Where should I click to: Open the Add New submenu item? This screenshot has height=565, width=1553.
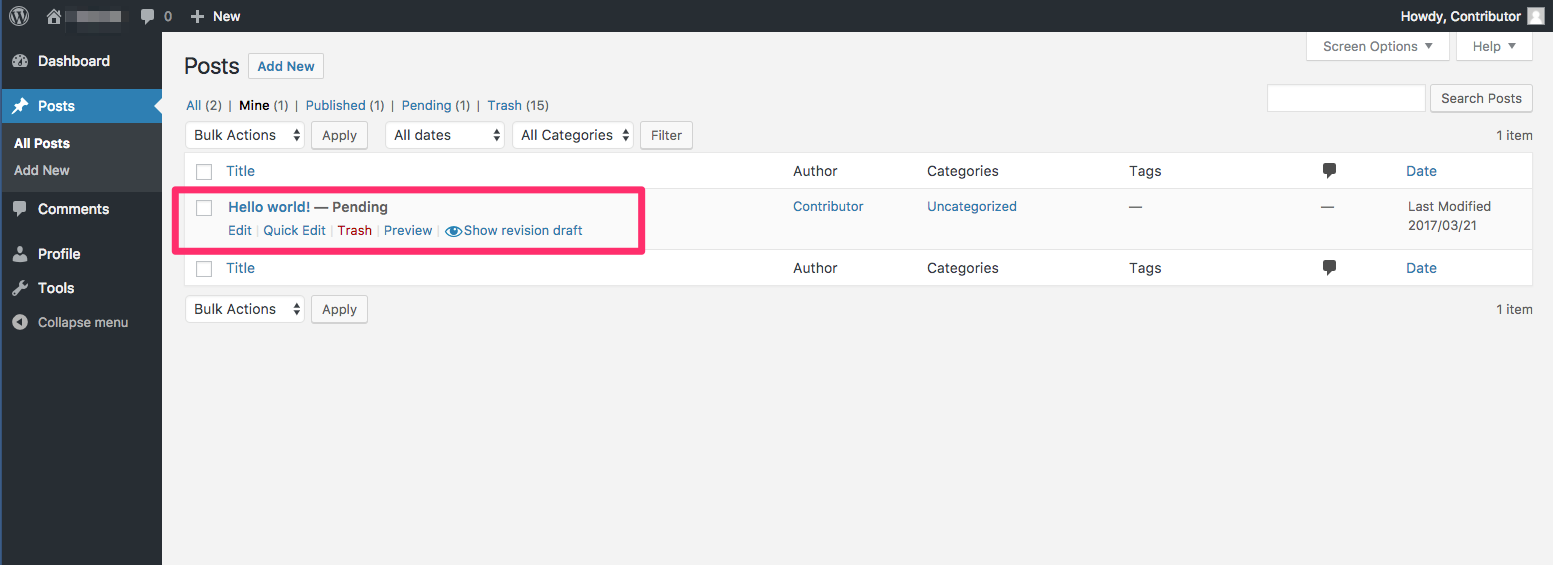point(42,170)
